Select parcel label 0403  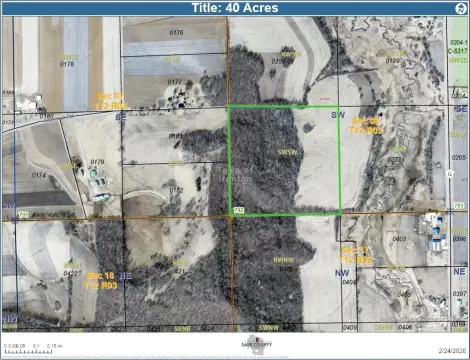[399, 239]
